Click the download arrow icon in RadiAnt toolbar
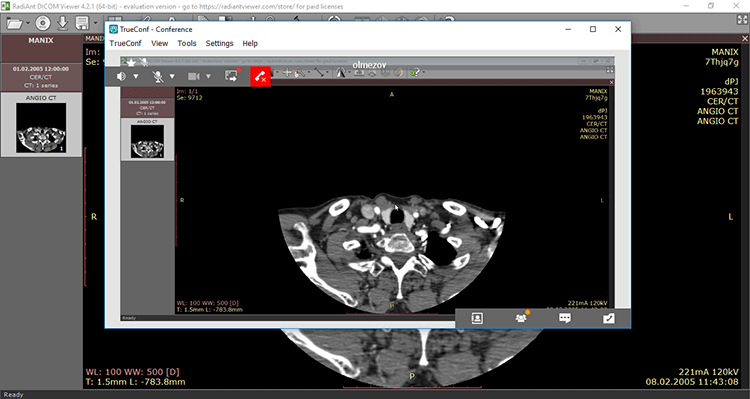The width and height of the screenshot is (750, 399). tap(63, 23)
